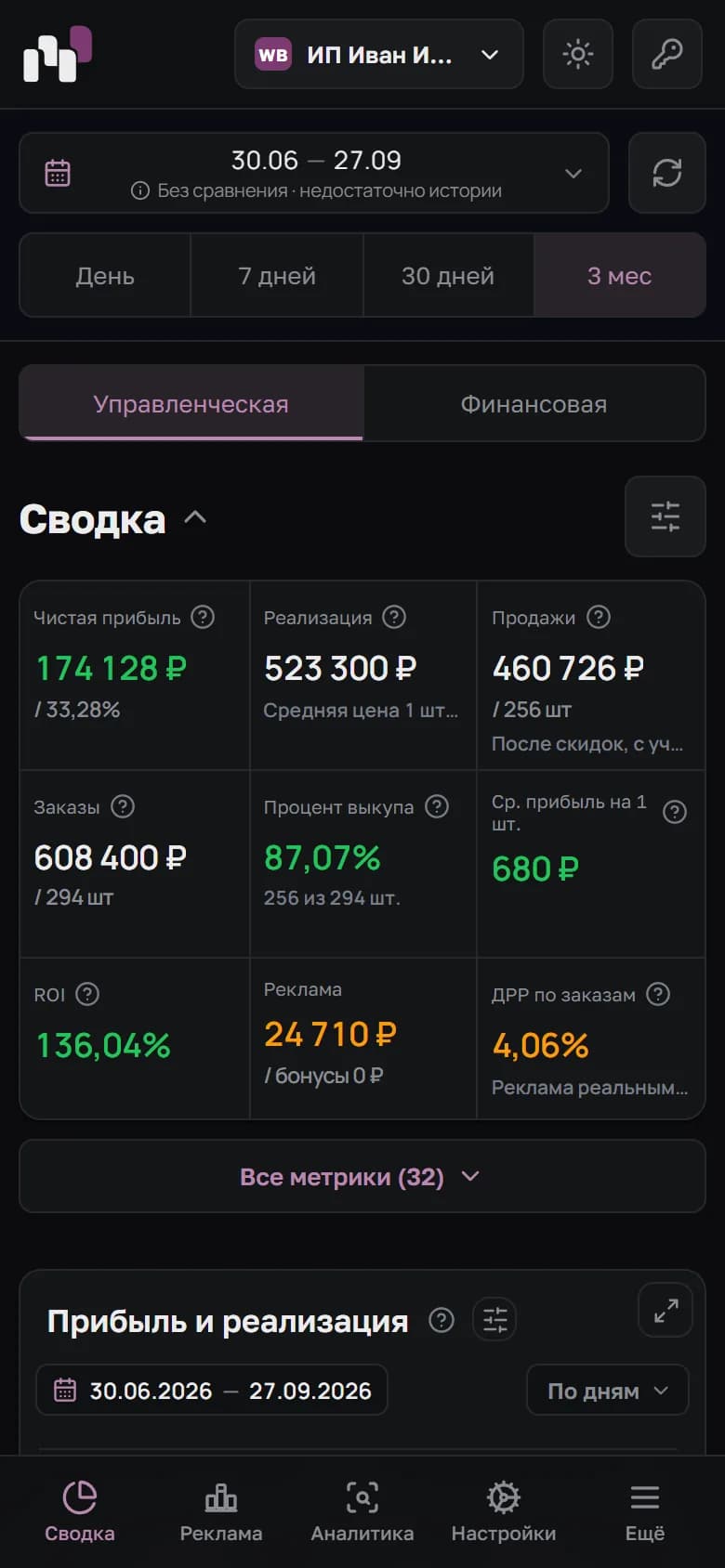Screen dimensions: 725x1568
Task: Expand Все метрики (32)
Action: pos(362,1176)
